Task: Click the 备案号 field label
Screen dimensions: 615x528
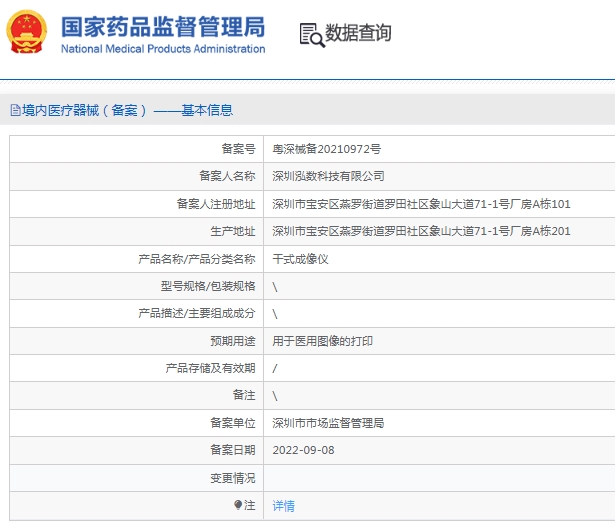Action: (x=238, y=149)
